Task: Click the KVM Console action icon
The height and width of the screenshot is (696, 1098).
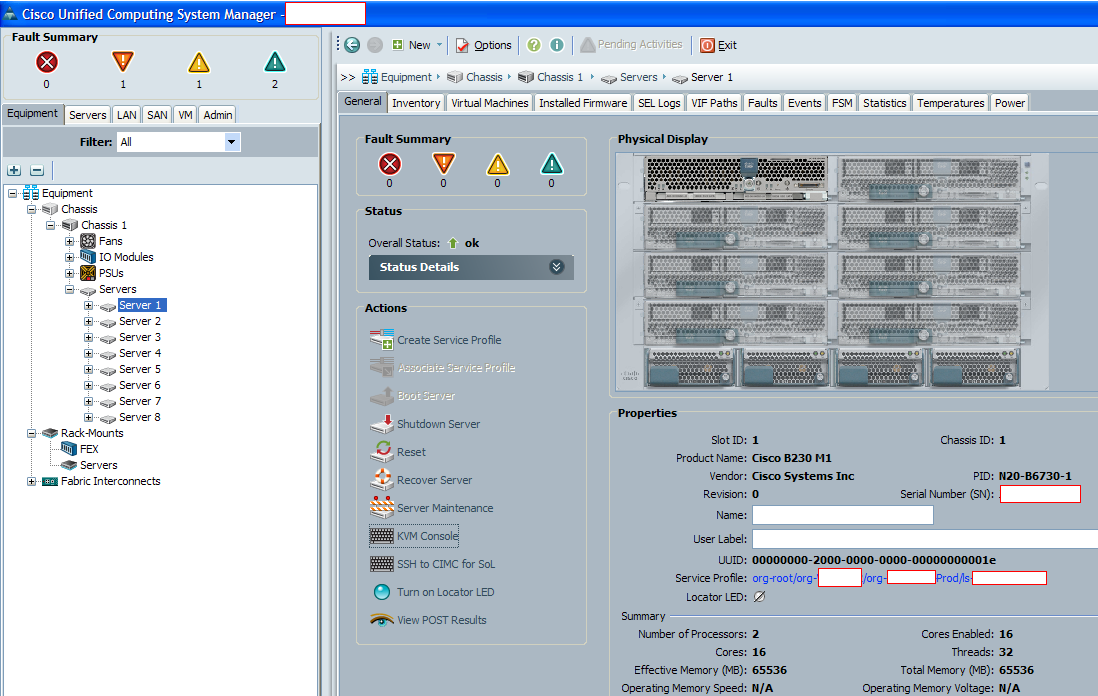Action: pos(382,536)
